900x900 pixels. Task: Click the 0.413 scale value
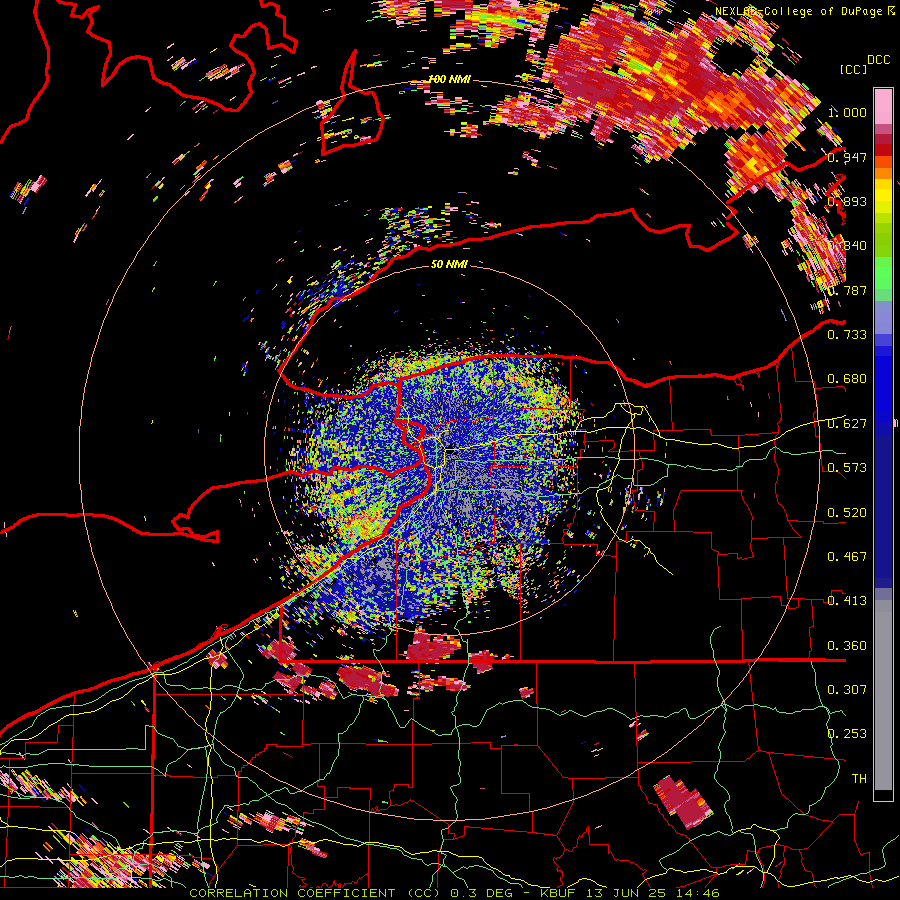(x=847, y=601)
